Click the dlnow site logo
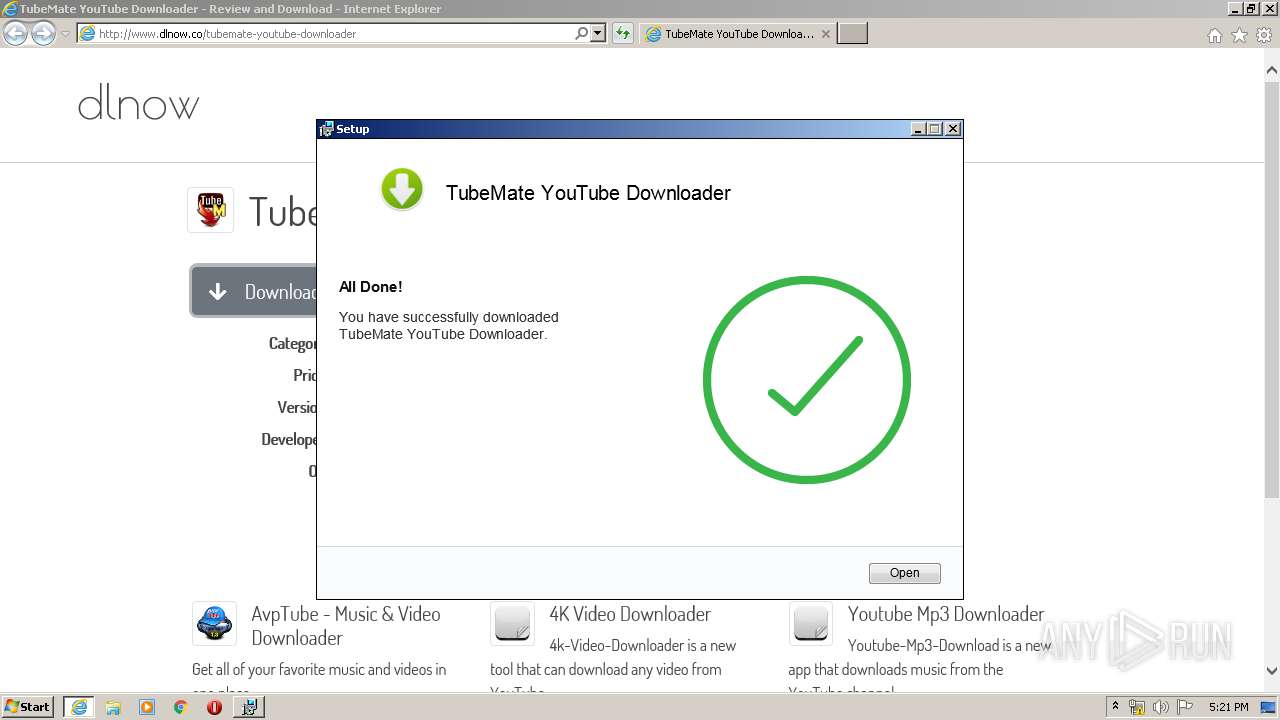 coord(138,103)
